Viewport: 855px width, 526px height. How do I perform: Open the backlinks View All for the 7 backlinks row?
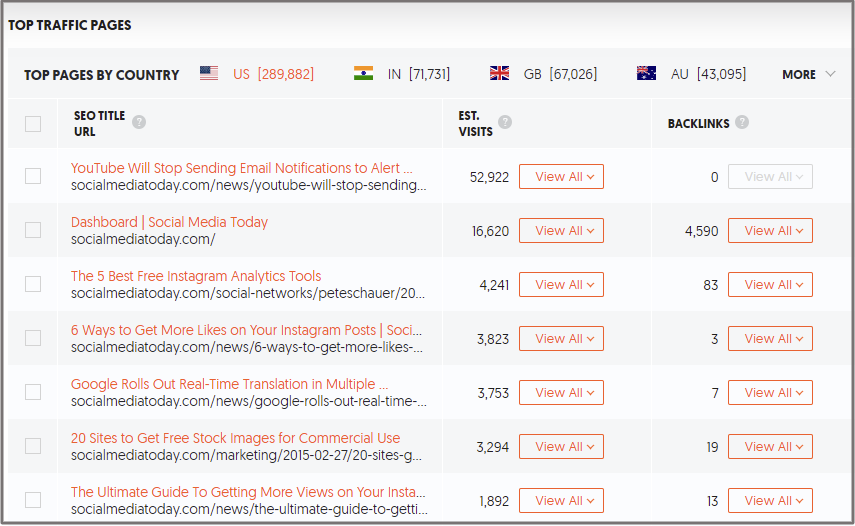tap(770, 392)
